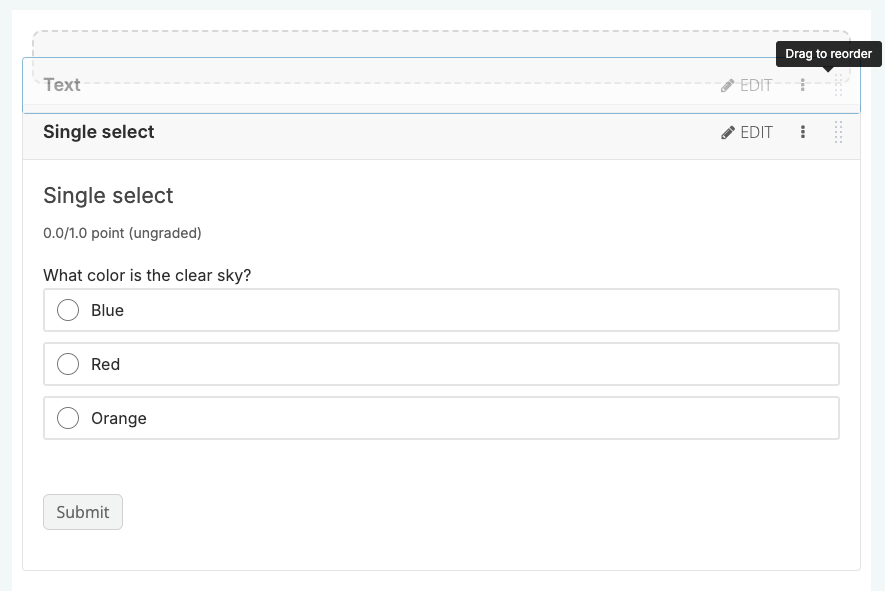Click the pencil icon on Single select block
The height and width of the screenshot is (591, 885).
click(x=728, y=133)
